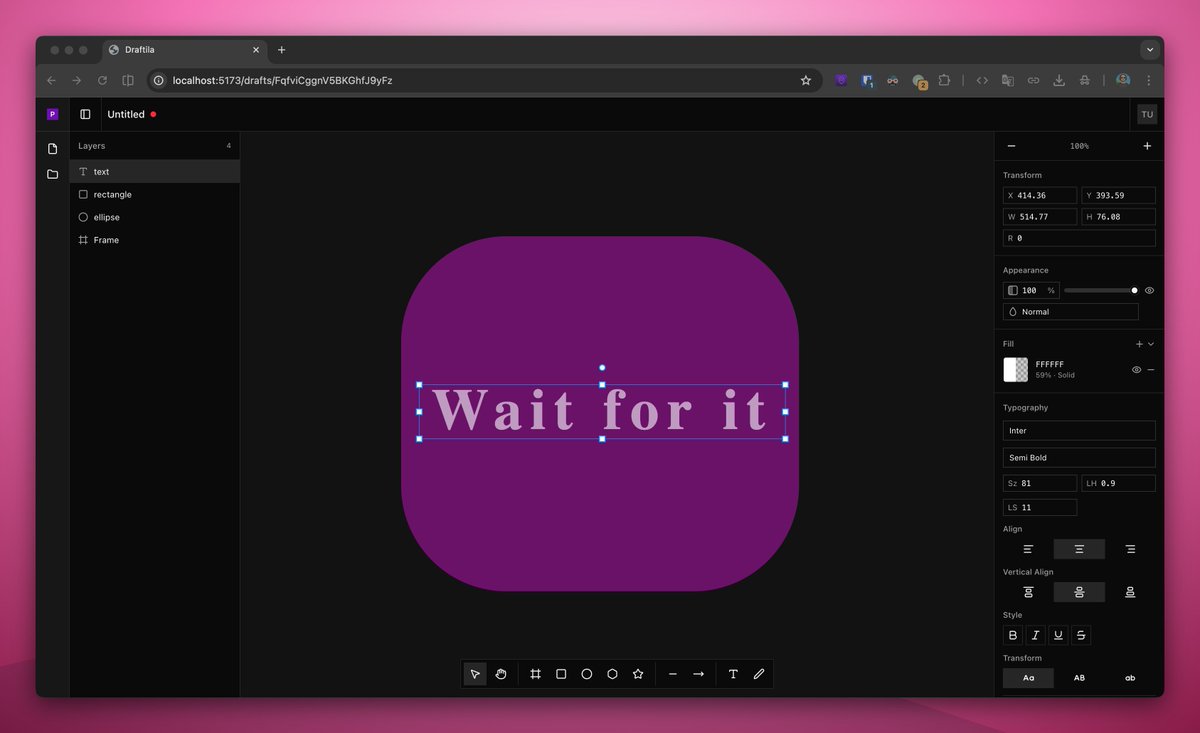1200x733 pixels.
Task: Open the browser downloads icon
Action: click(1059, 80)
